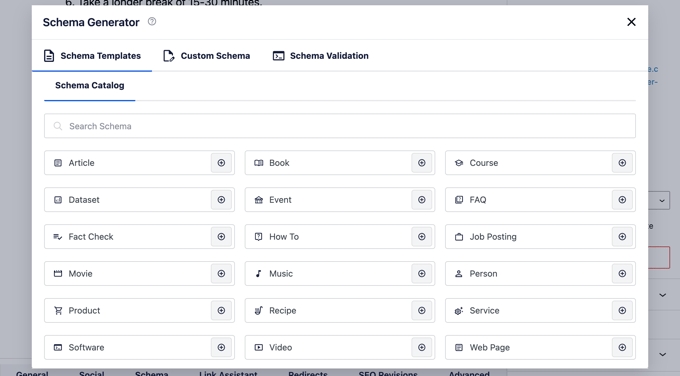Screen dimensions: 680x376
Task: Add the Video schema with plus icon
Action: (422, 347)
